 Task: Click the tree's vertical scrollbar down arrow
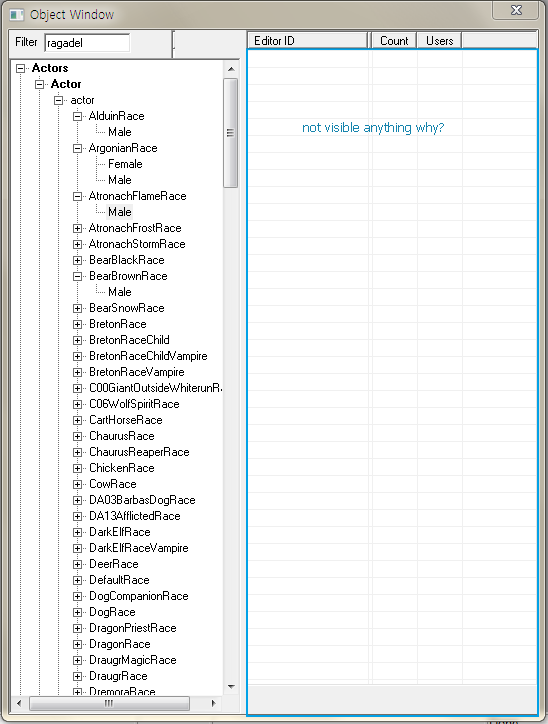(x=231, y=687)
